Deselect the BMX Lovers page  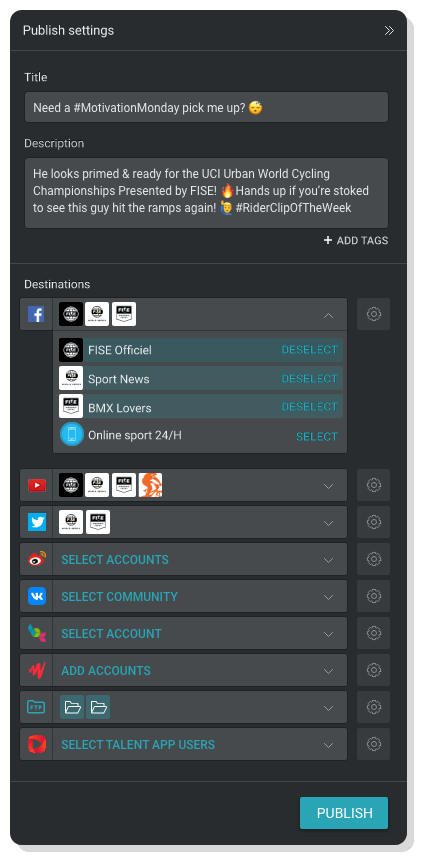point(309,407)
